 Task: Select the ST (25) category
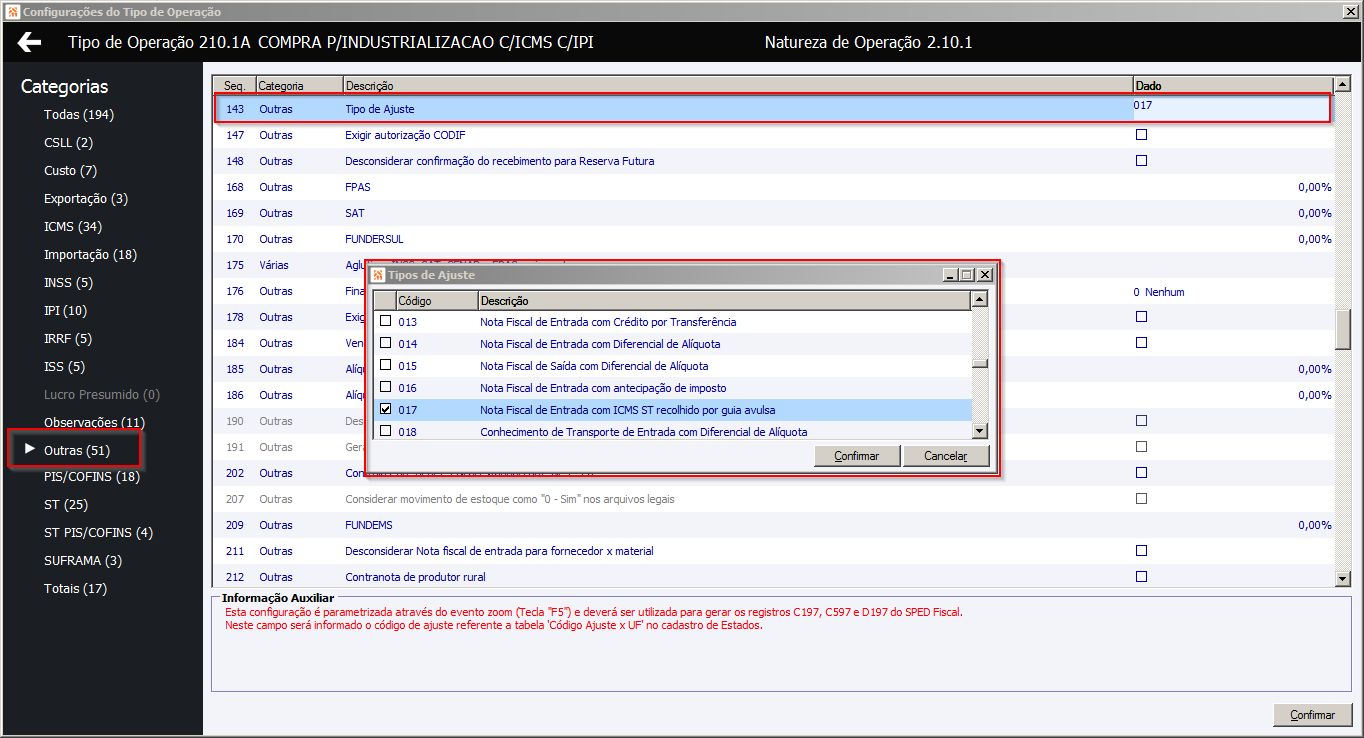66,505
